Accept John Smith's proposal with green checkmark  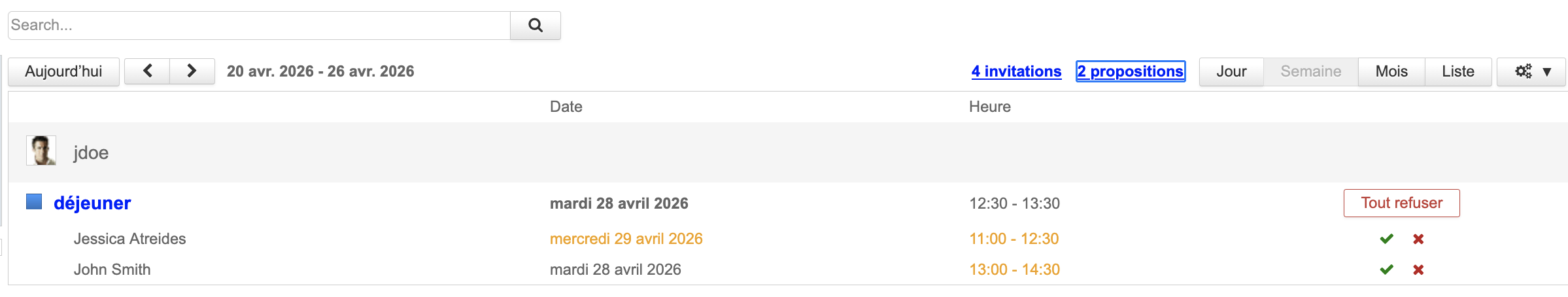1386,270
